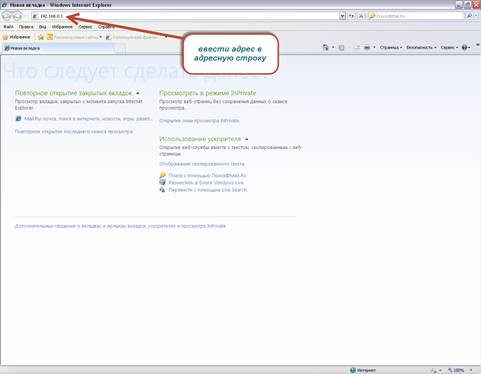Image resolution: width=481 pixels, height=374 pixels.
Task: Open the Страница command bar menu
Action: click(391, 48)
